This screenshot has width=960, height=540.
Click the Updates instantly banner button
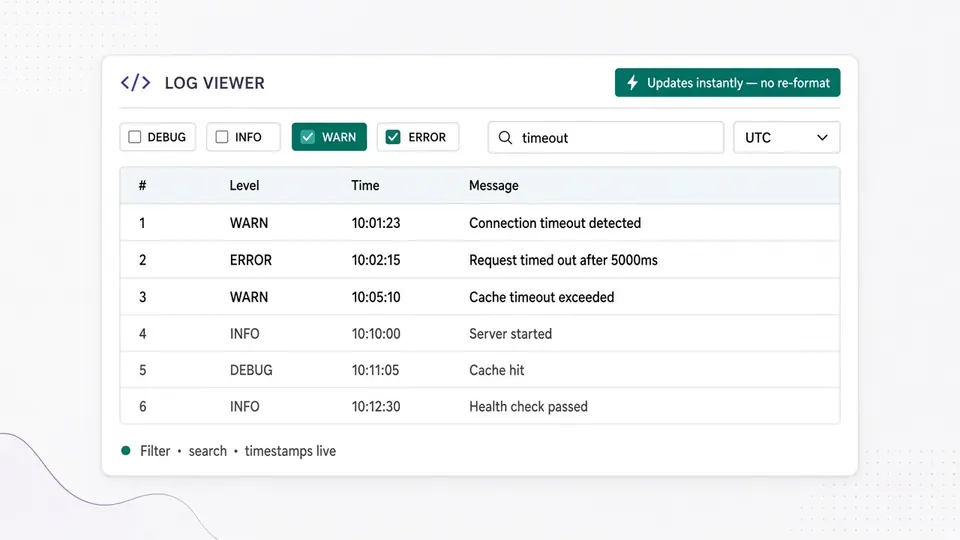[x=727, y=83]
